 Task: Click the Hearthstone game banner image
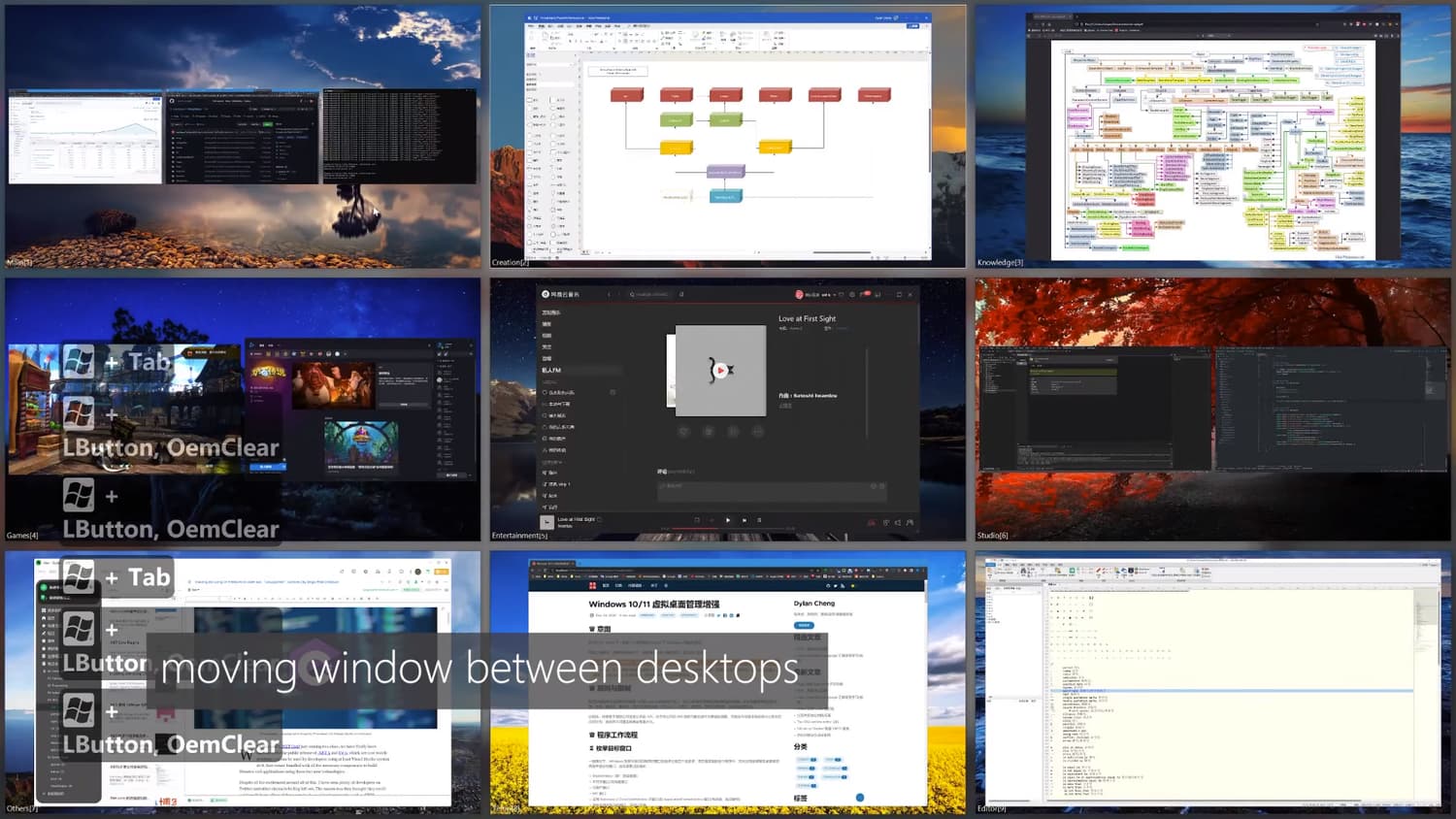tap(333, 383)
